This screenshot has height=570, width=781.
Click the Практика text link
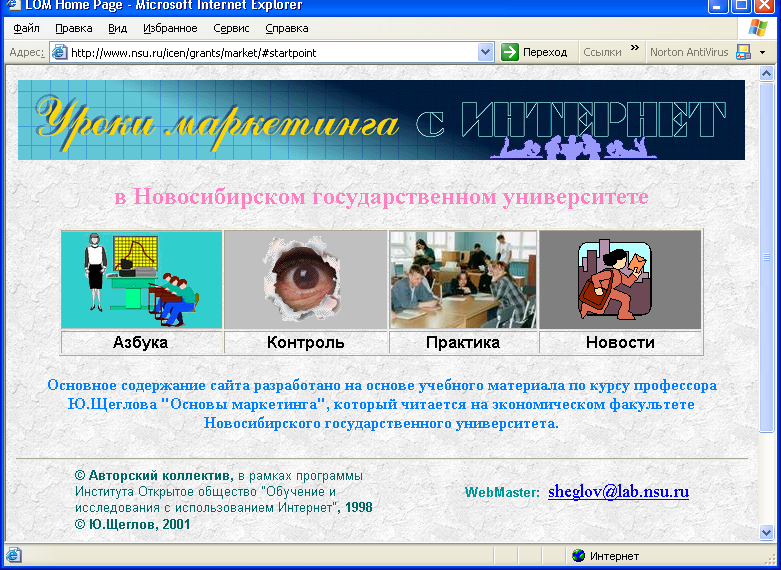tap(463, 342)
